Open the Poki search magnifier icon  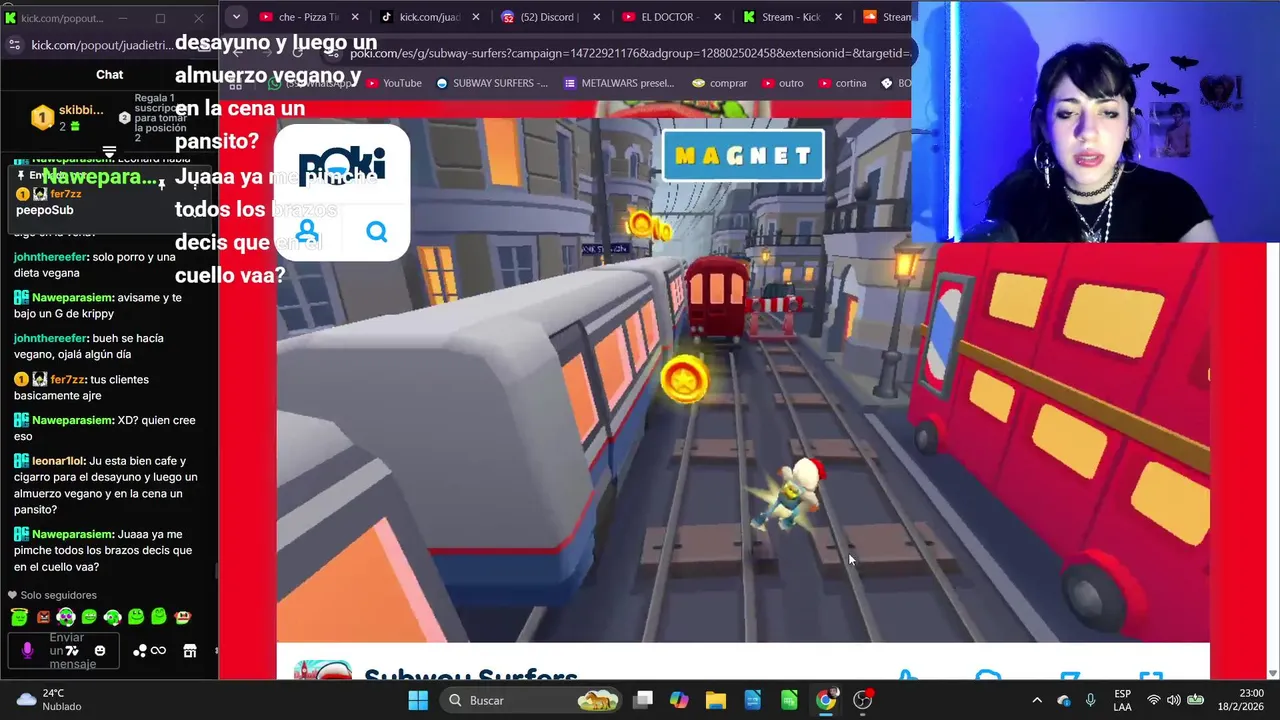tap(376, 232)
